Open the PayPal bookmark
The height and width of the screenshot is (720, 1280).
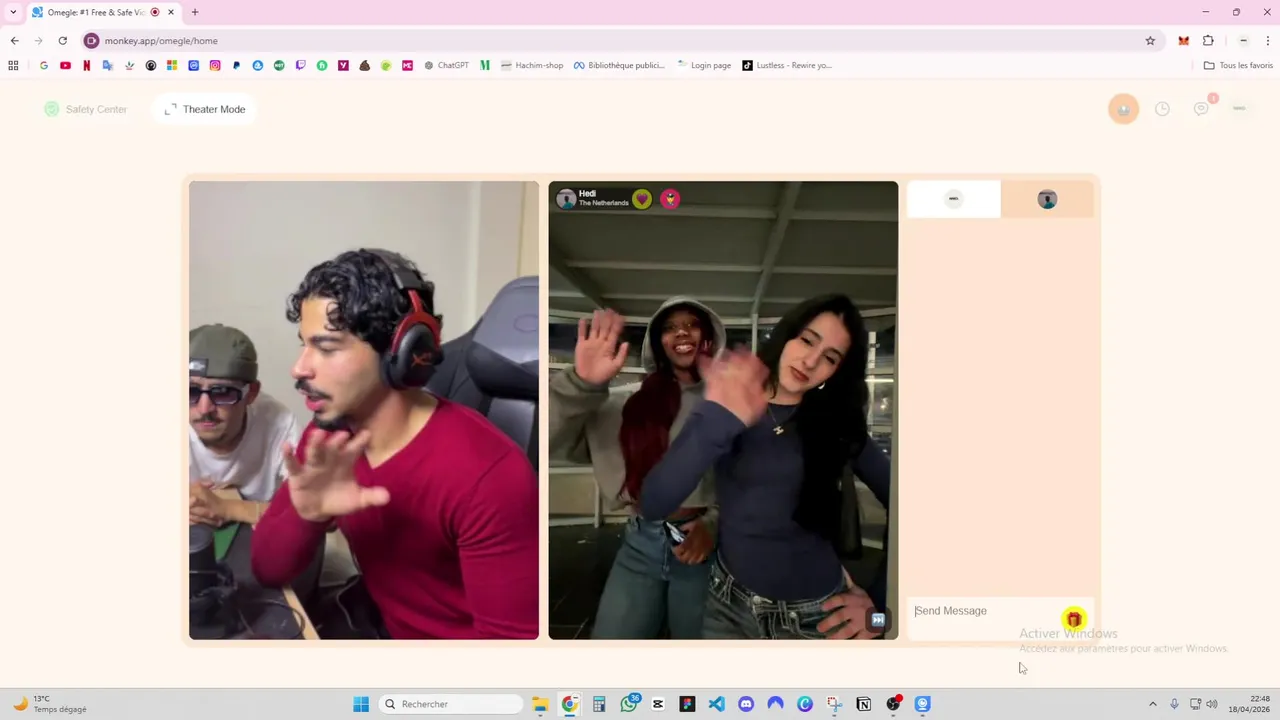coord(236,65)
